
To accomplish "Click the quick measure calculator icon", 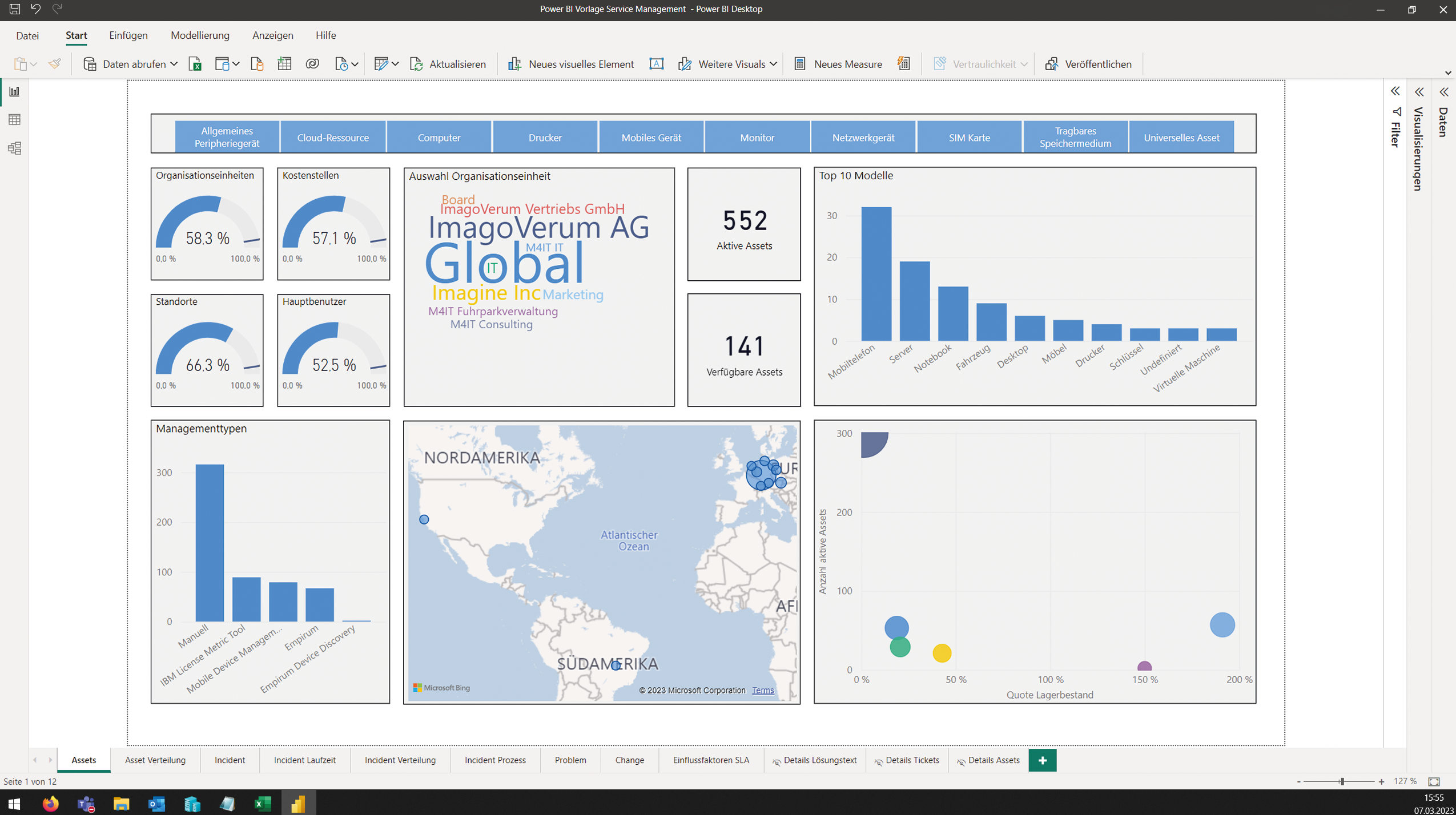I will point(903,64).
